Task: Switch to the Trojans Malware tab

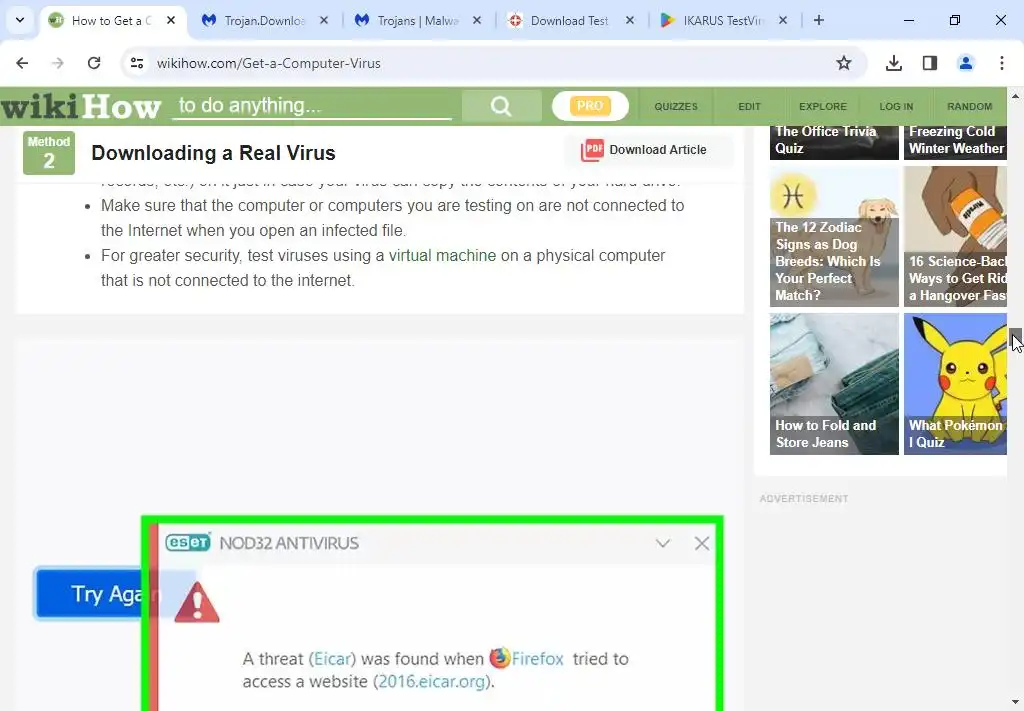Action: tap(418, 20)
